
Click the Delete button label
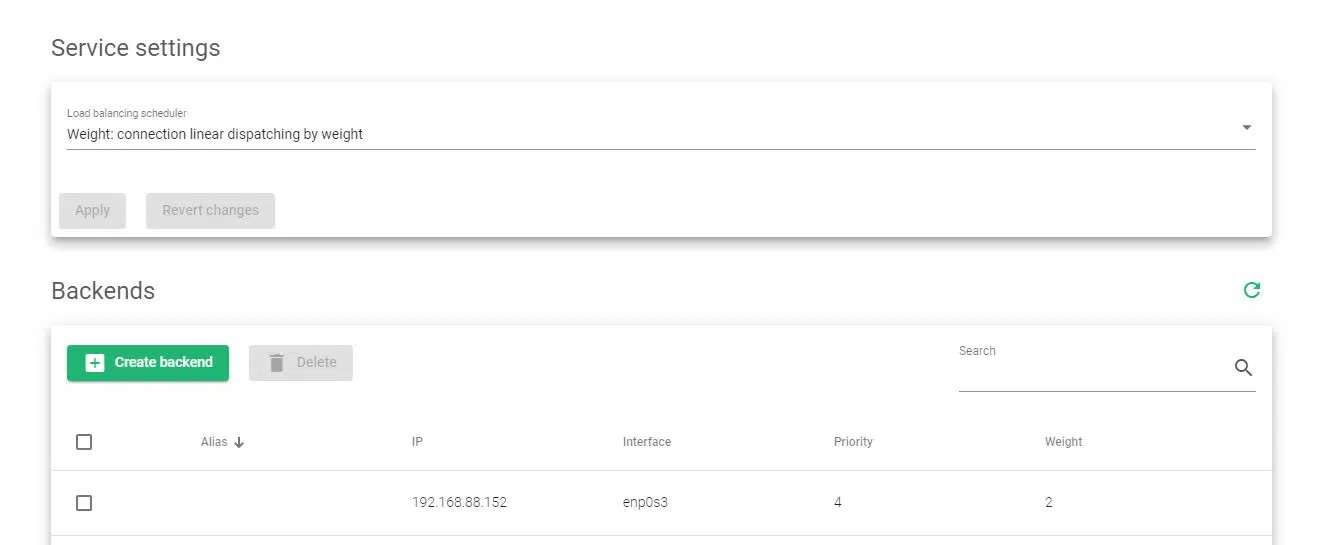tap(316, 362)
